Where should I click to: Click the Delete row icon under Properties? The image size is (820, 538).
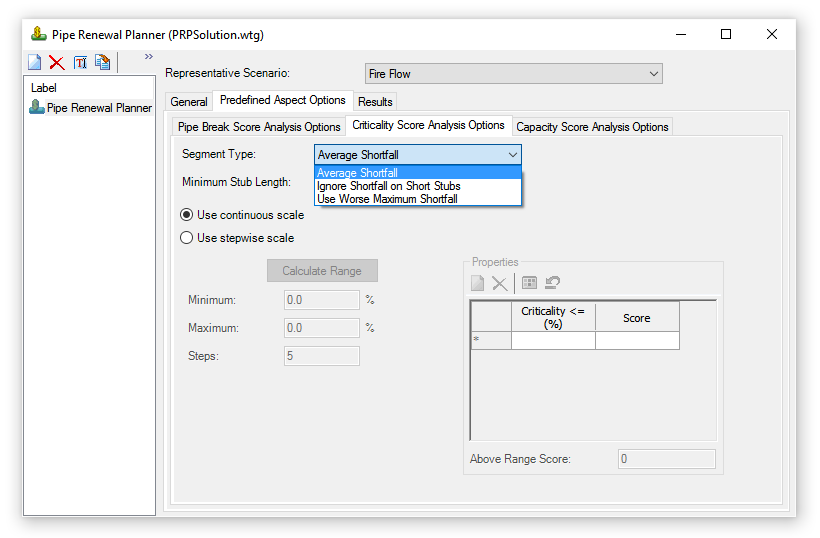[x=500, y=283]
